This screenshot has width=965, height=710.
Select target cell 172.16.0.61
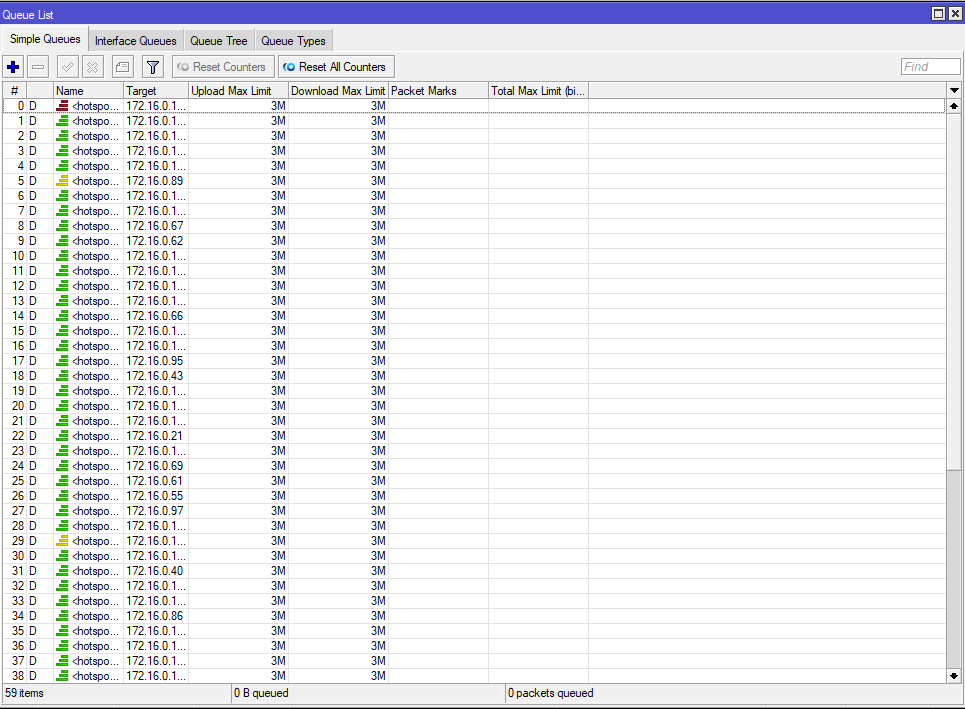[154, 481]
